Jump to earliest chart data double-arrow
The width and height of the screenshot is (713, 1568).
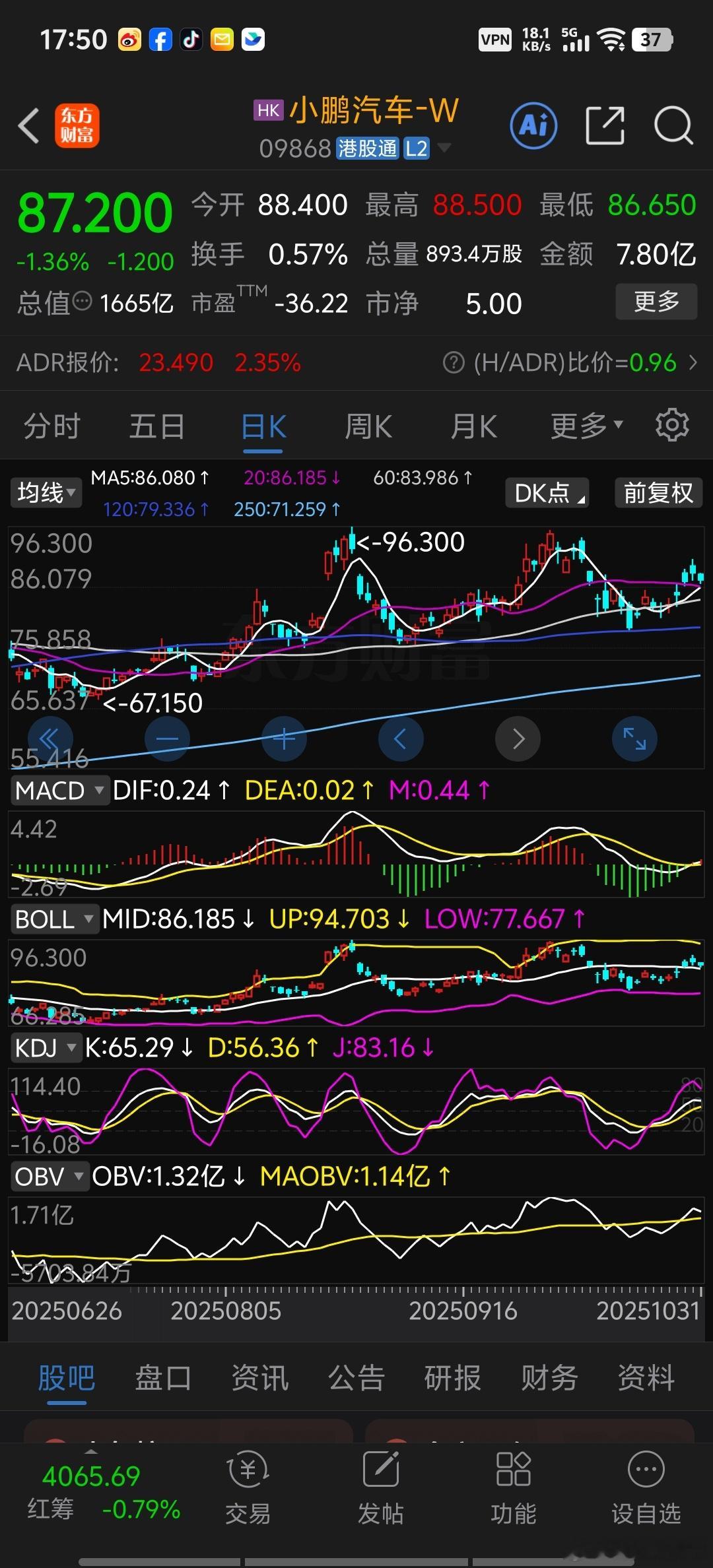(51, 738)
